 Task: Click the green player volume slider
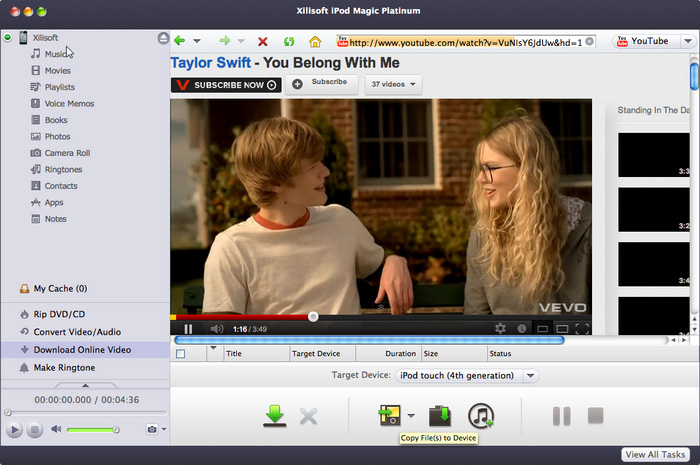[x=92, y=429]
